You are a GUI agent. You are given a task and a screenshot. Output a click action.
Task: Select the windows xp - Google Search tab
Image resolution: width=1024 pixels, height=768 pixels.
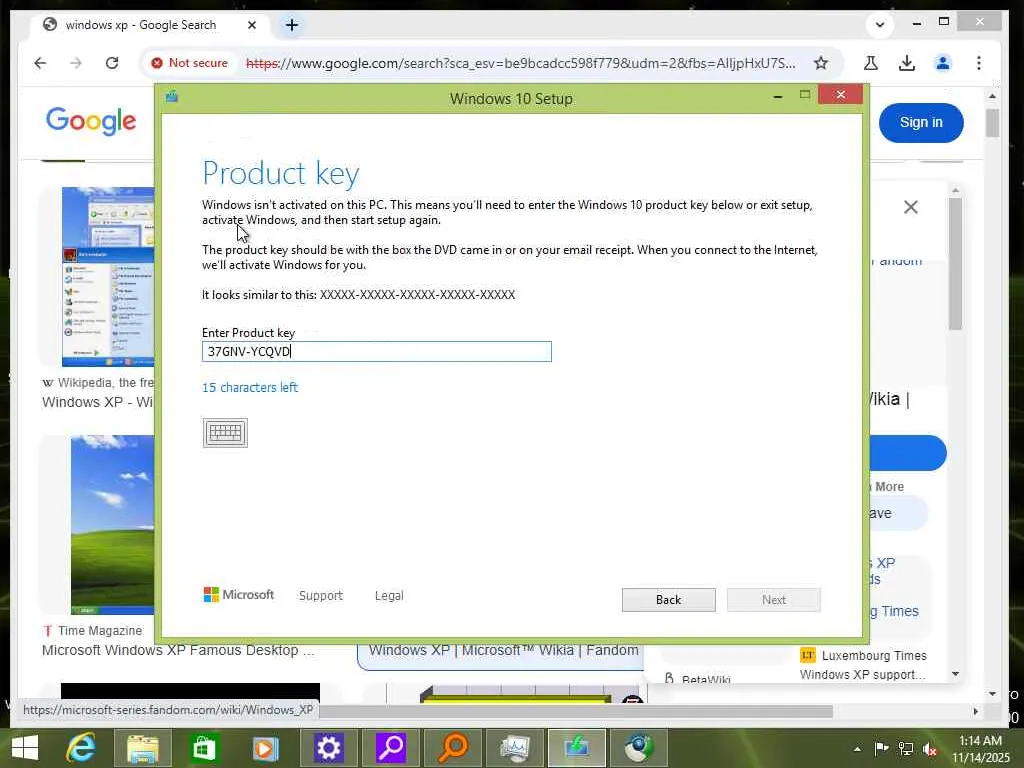[x=150, y=25]
